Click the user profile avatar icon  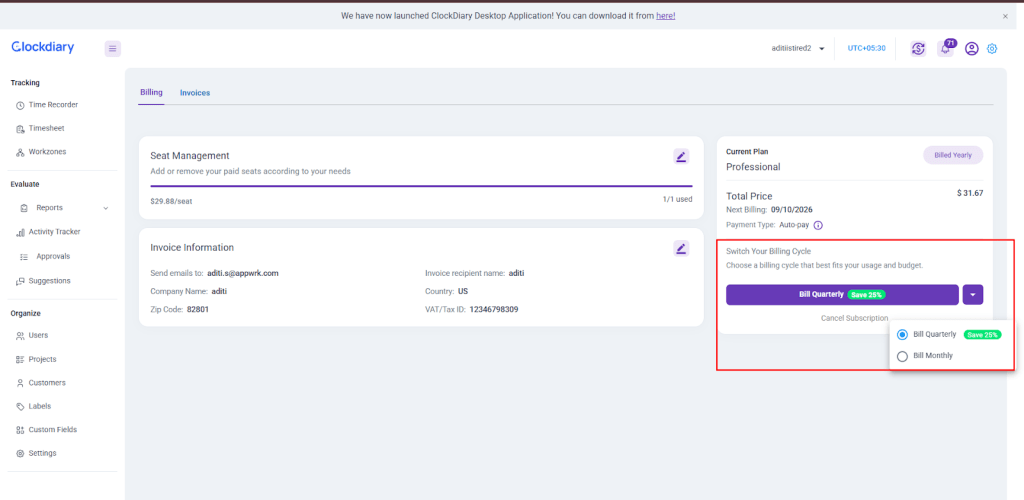click(971, 48)
